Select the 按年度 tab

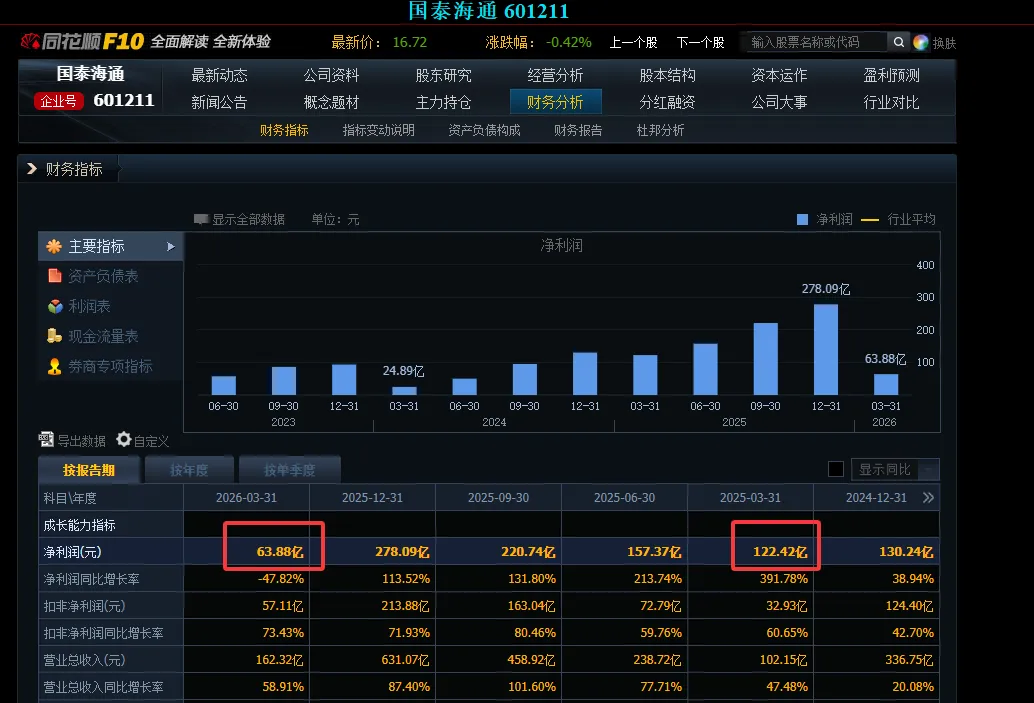coord(189,470)
